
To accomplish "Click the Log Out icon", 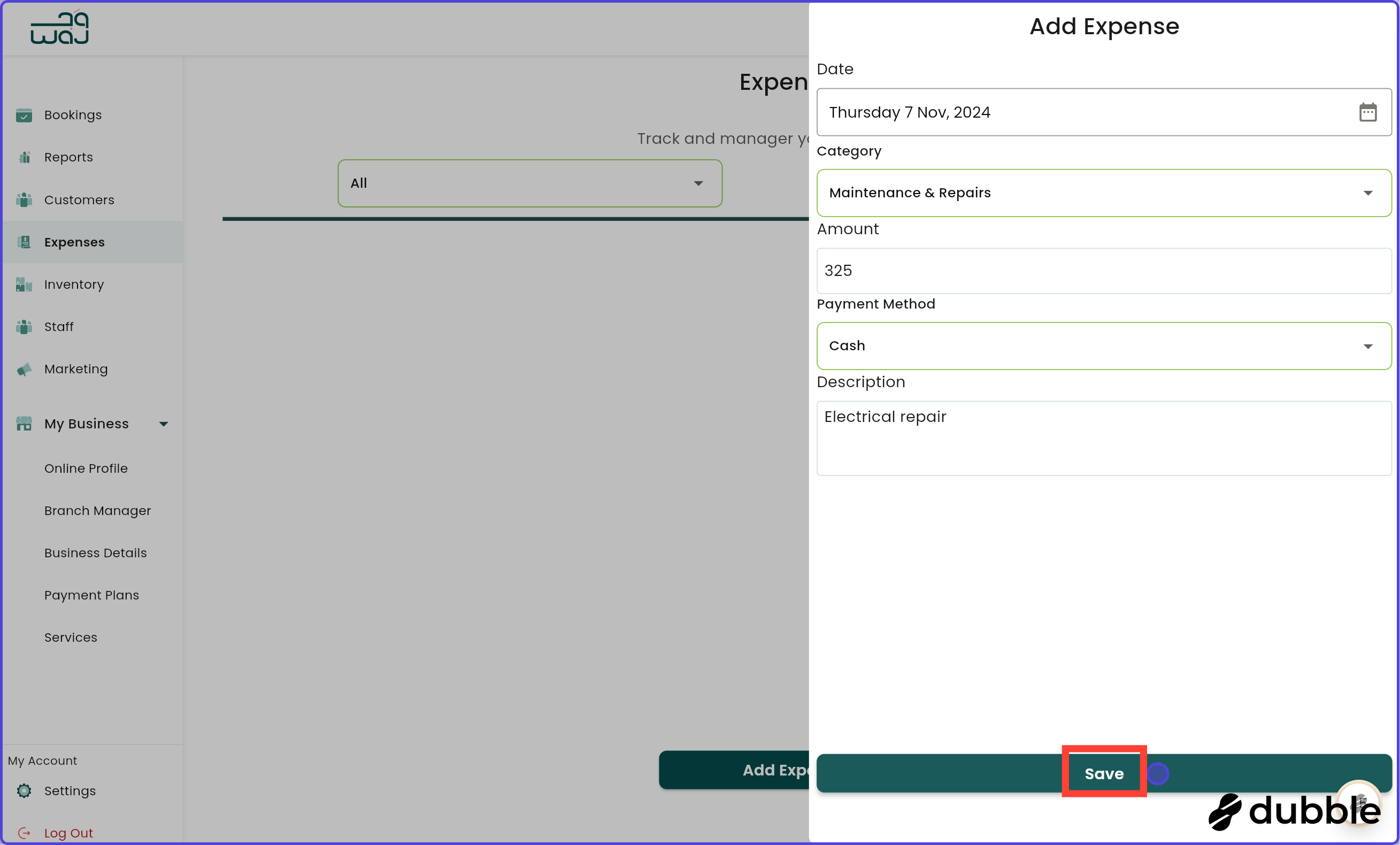I will (x=24, y=833).
